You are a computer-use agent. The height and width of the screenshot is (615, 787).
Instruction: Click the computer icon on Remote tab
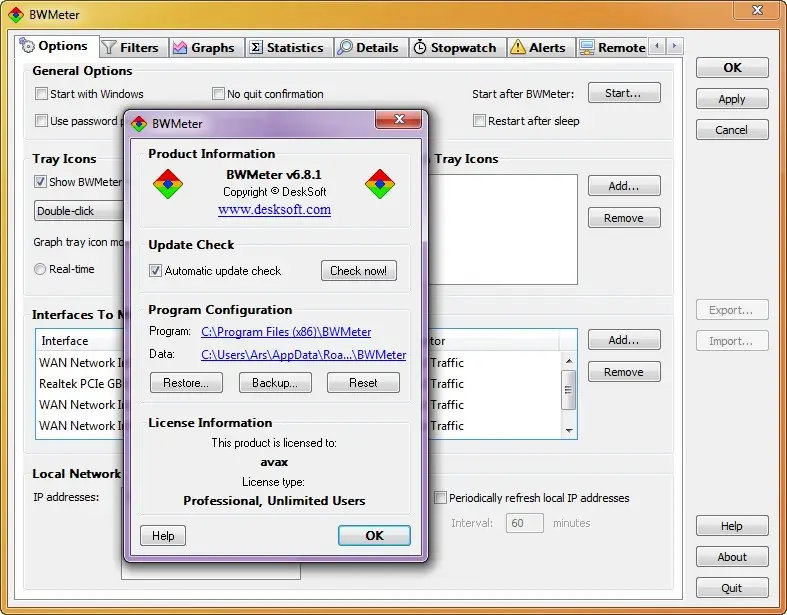pos(586,48)
